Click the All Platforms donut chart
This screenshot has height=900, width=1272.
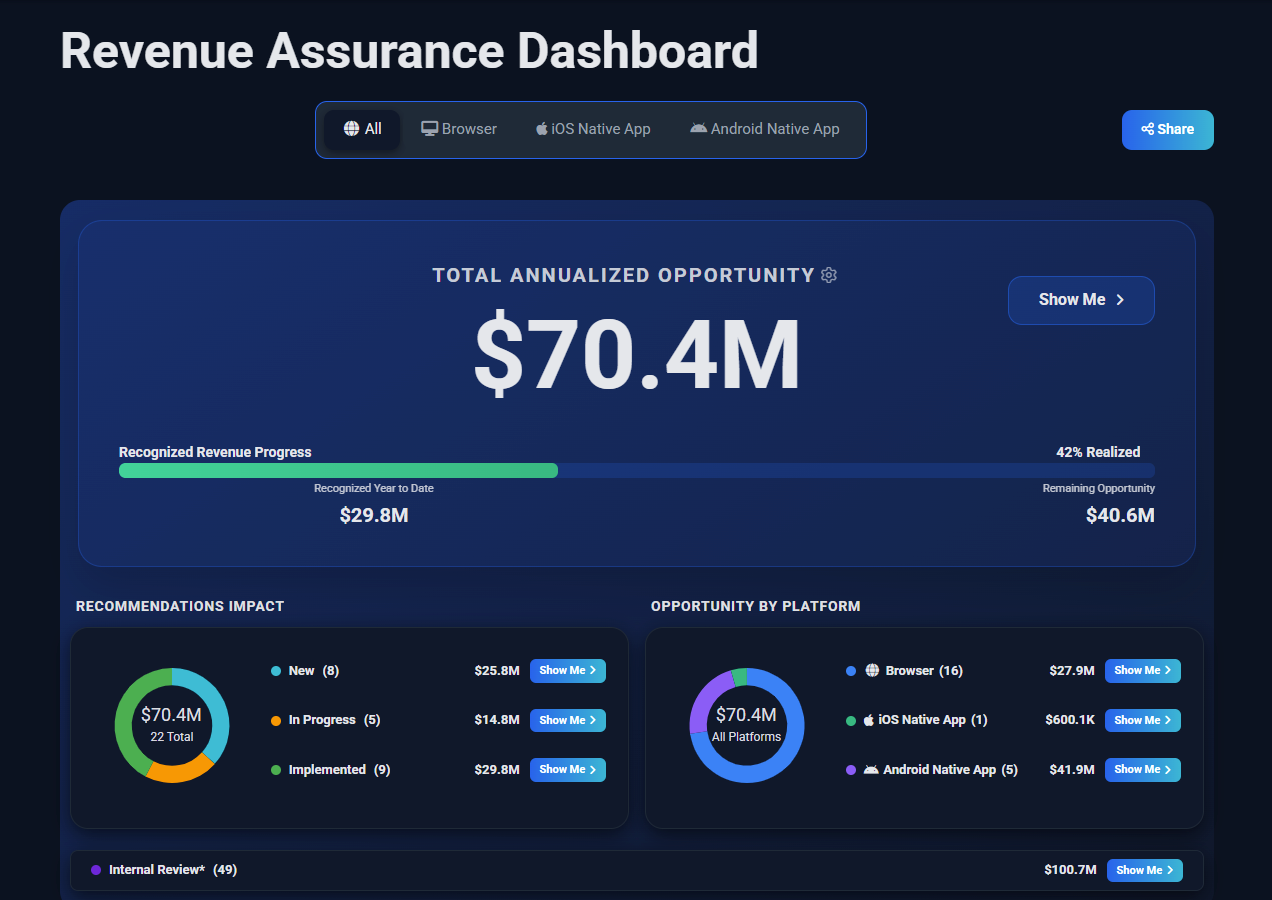(x=747, y=726)
